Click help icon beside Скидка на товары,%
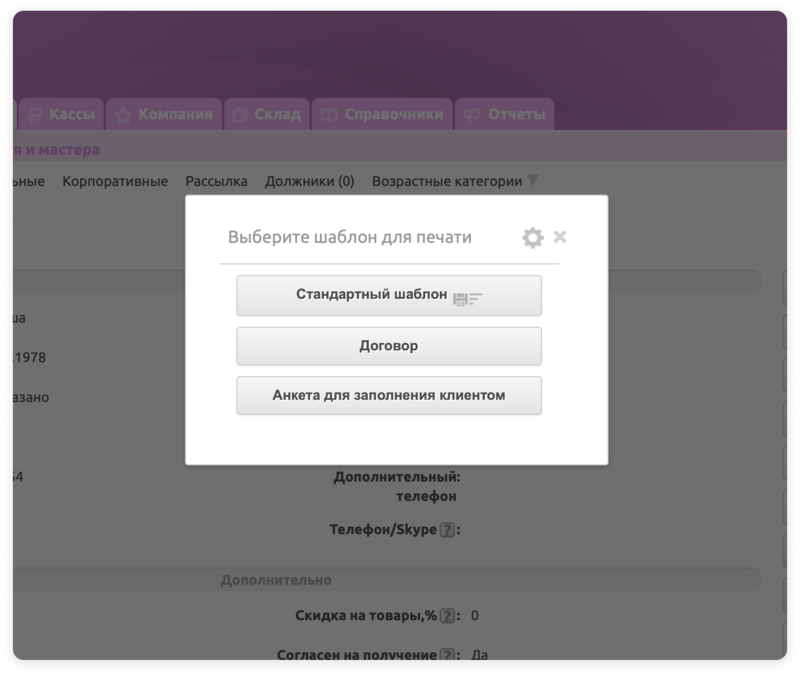The width and height of the screenshot is (800, 675). [x=447, y=616]
